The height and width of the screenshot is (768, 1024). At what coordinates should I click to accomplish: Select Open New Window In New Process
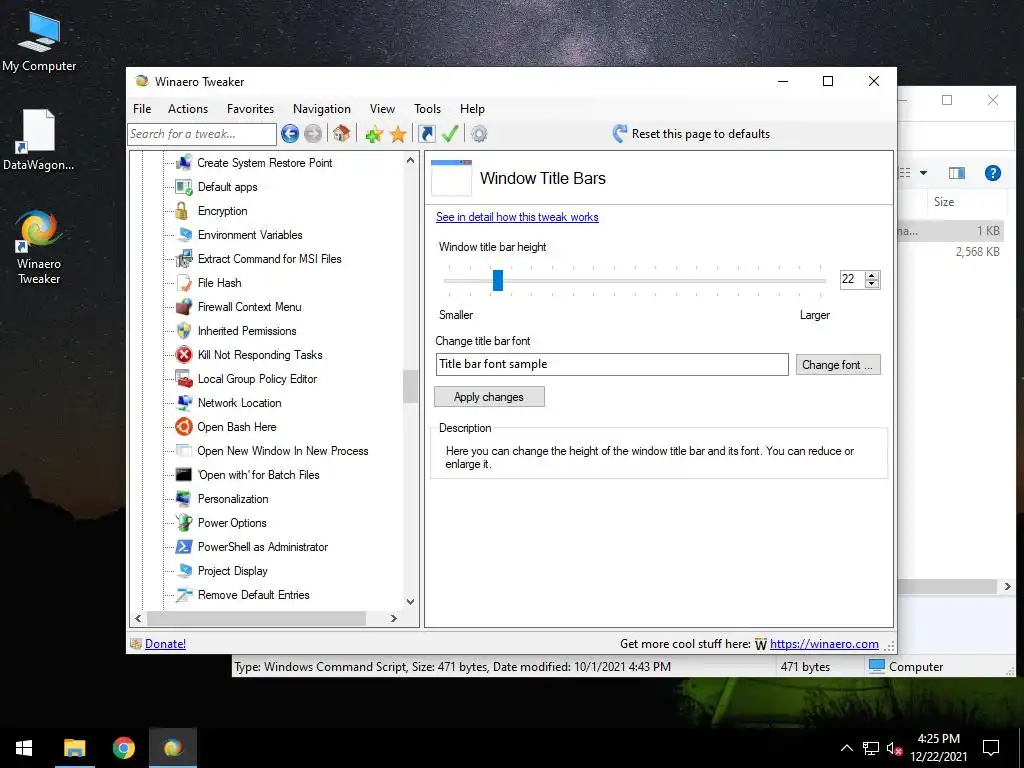coord(283,451)
